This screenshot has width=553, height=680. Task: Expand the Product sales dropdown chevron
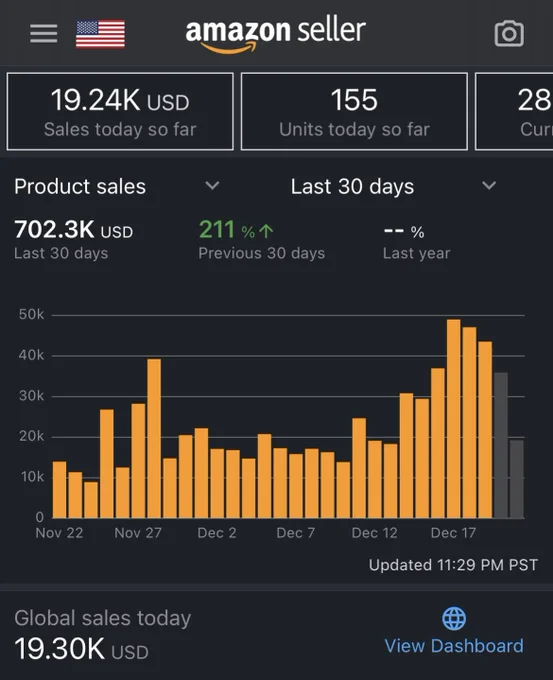[x=212, y=186]
